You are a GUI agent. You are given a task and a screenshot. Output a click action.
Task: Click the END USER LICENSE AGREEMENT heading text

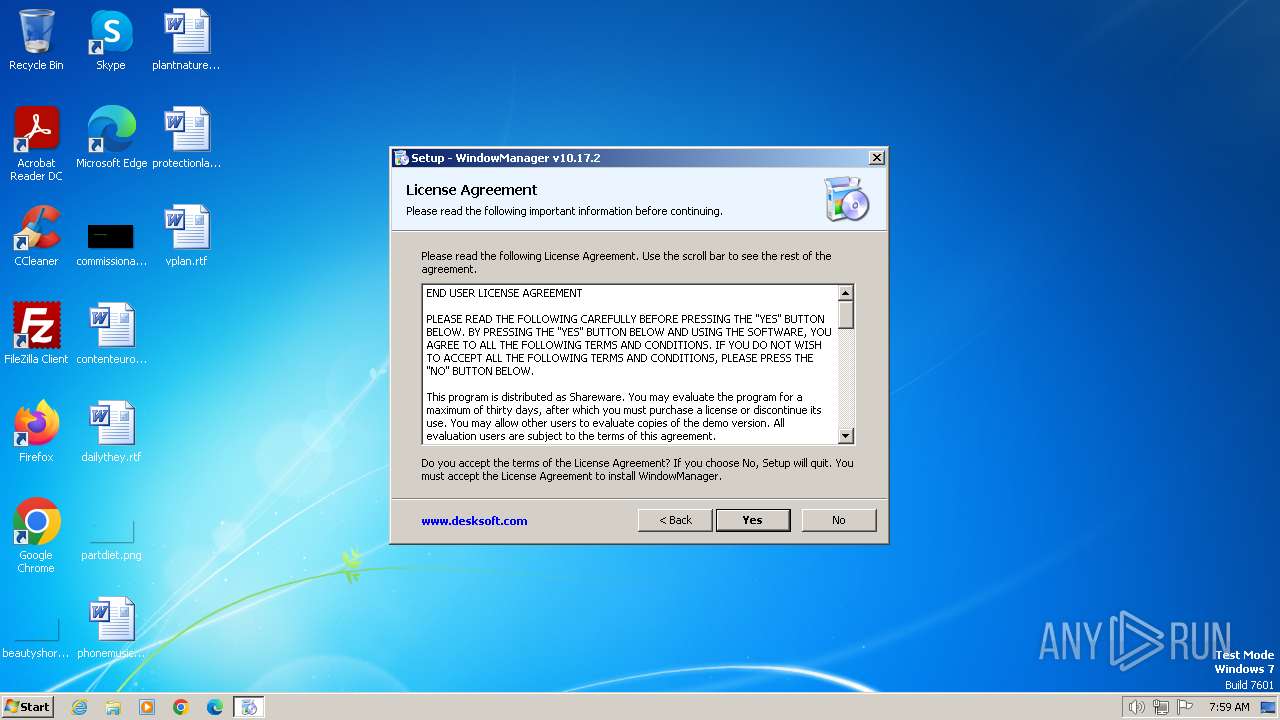pos(504,293)
